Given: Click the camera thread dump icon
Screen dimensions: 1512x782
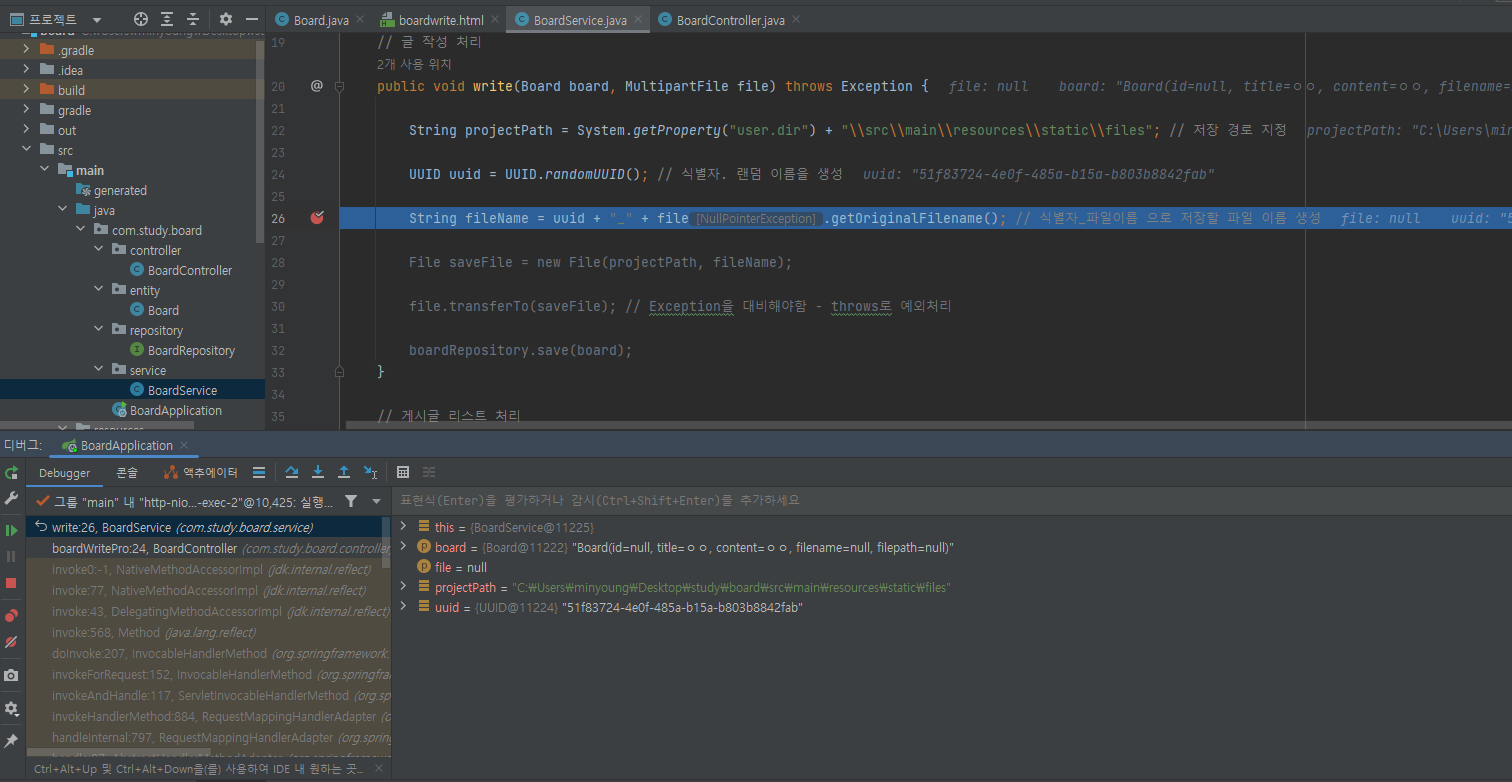Looking at the screenshot, I should pos(11,676).
